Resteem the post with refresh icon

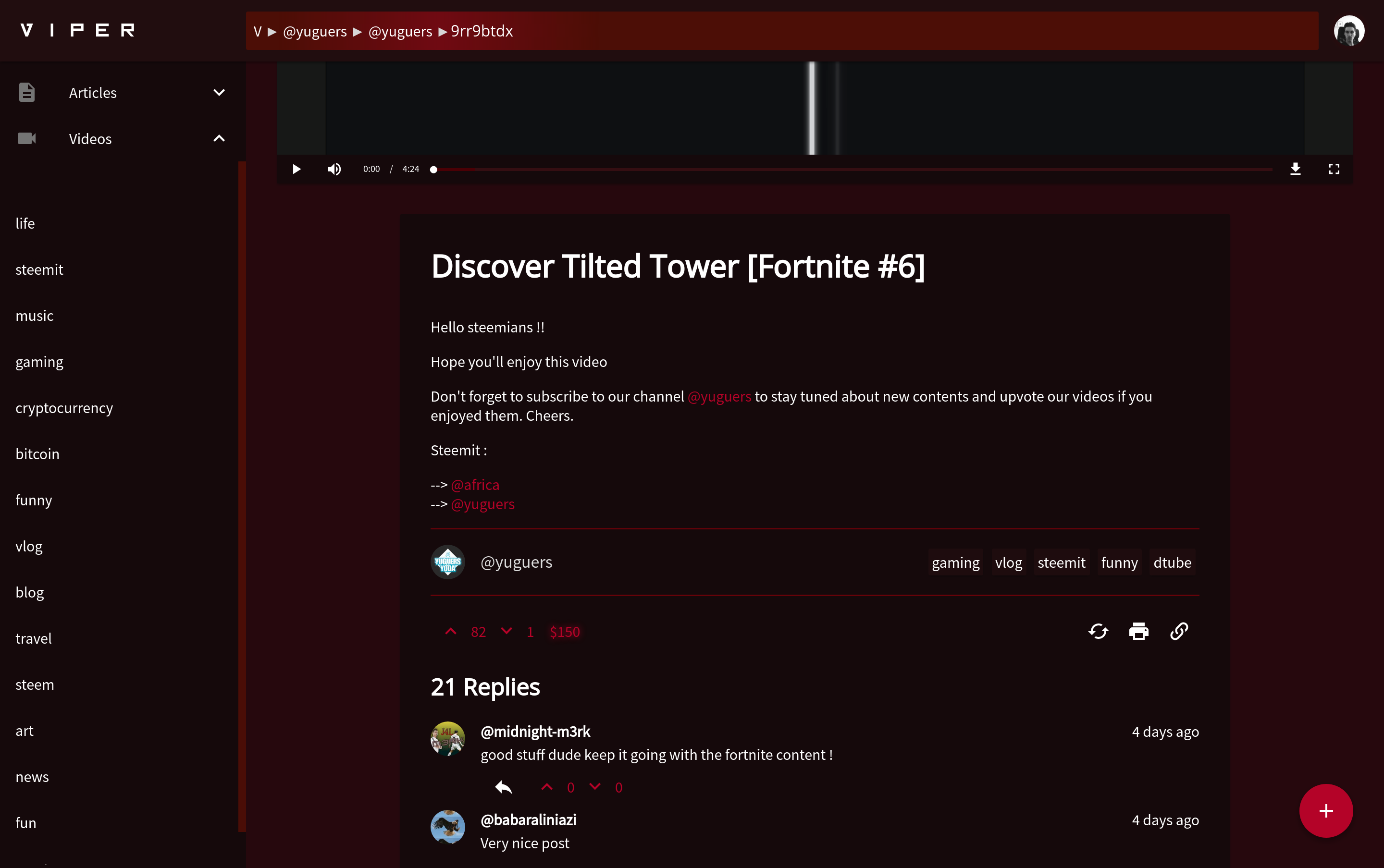[x=1098, y=632]
